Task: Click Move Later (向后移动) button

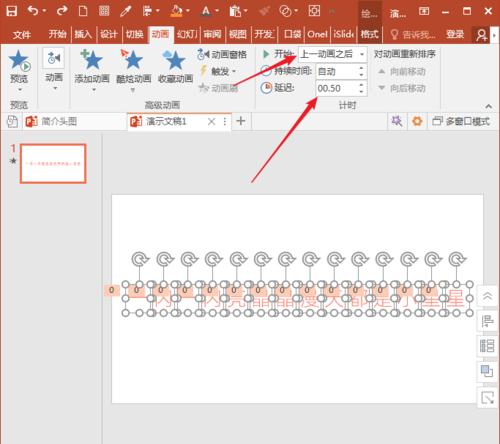Action: [402, 88]
